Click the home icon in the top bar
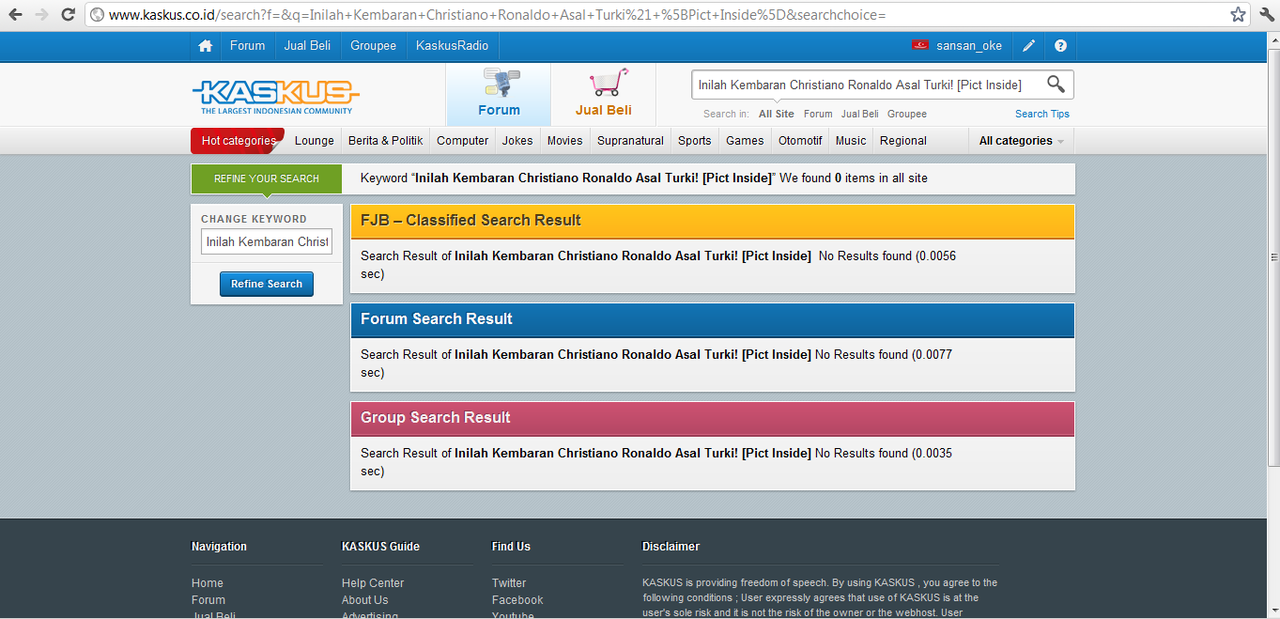The height and width of the screenshot is (619, 1280). [205, 46]
